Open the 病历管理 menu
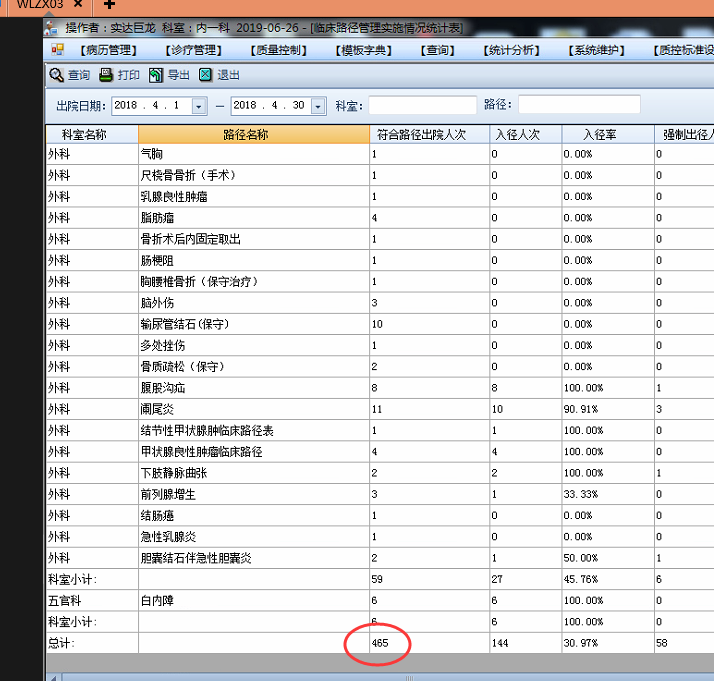 109,50
